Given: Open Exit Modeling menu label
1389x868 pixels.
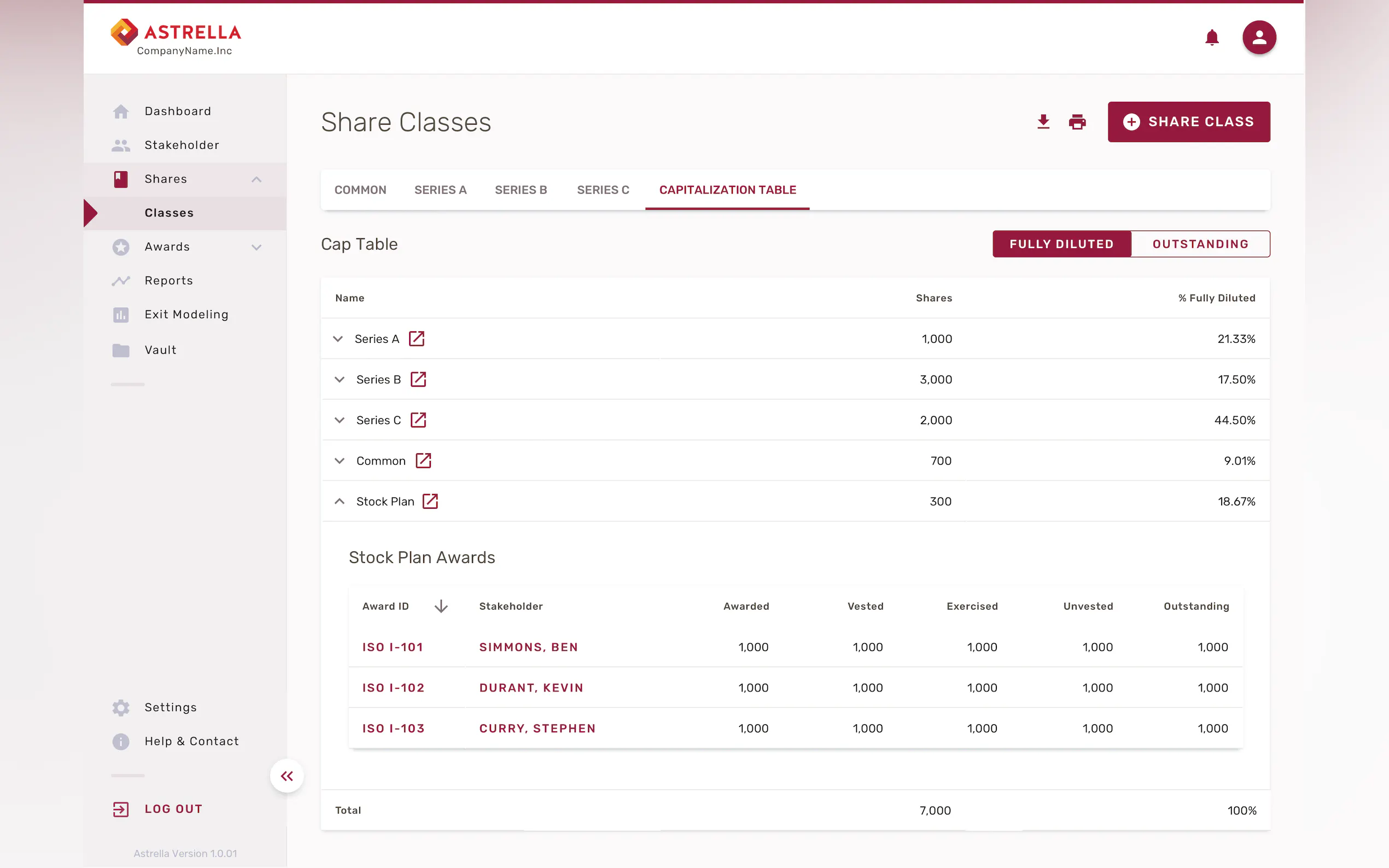Looking at the screenshot, I should (x=186, y=315).
